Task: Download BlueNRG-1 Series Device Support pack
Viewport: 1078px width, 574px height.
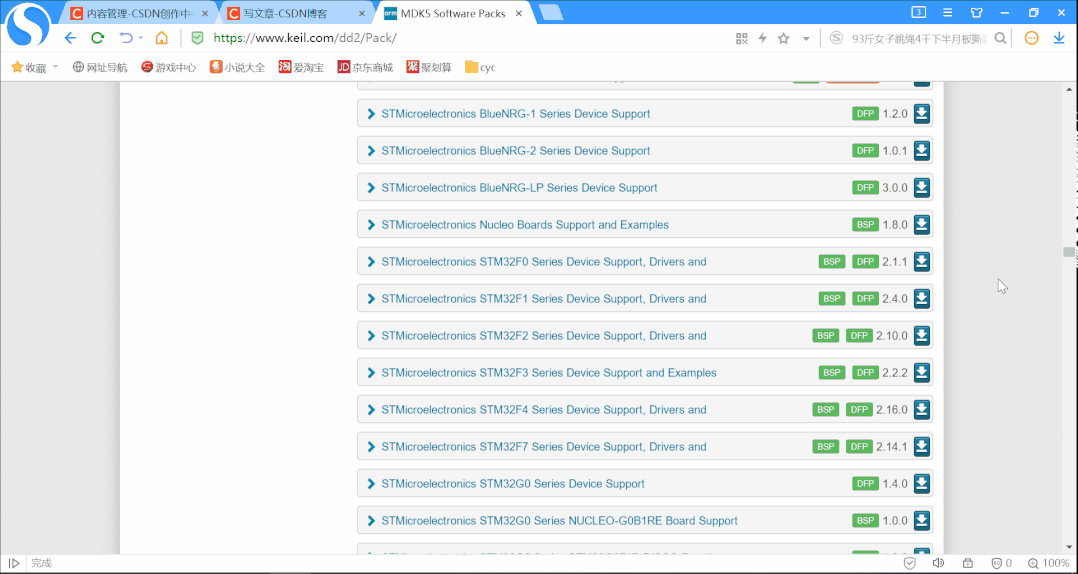Action: point(921,113)
